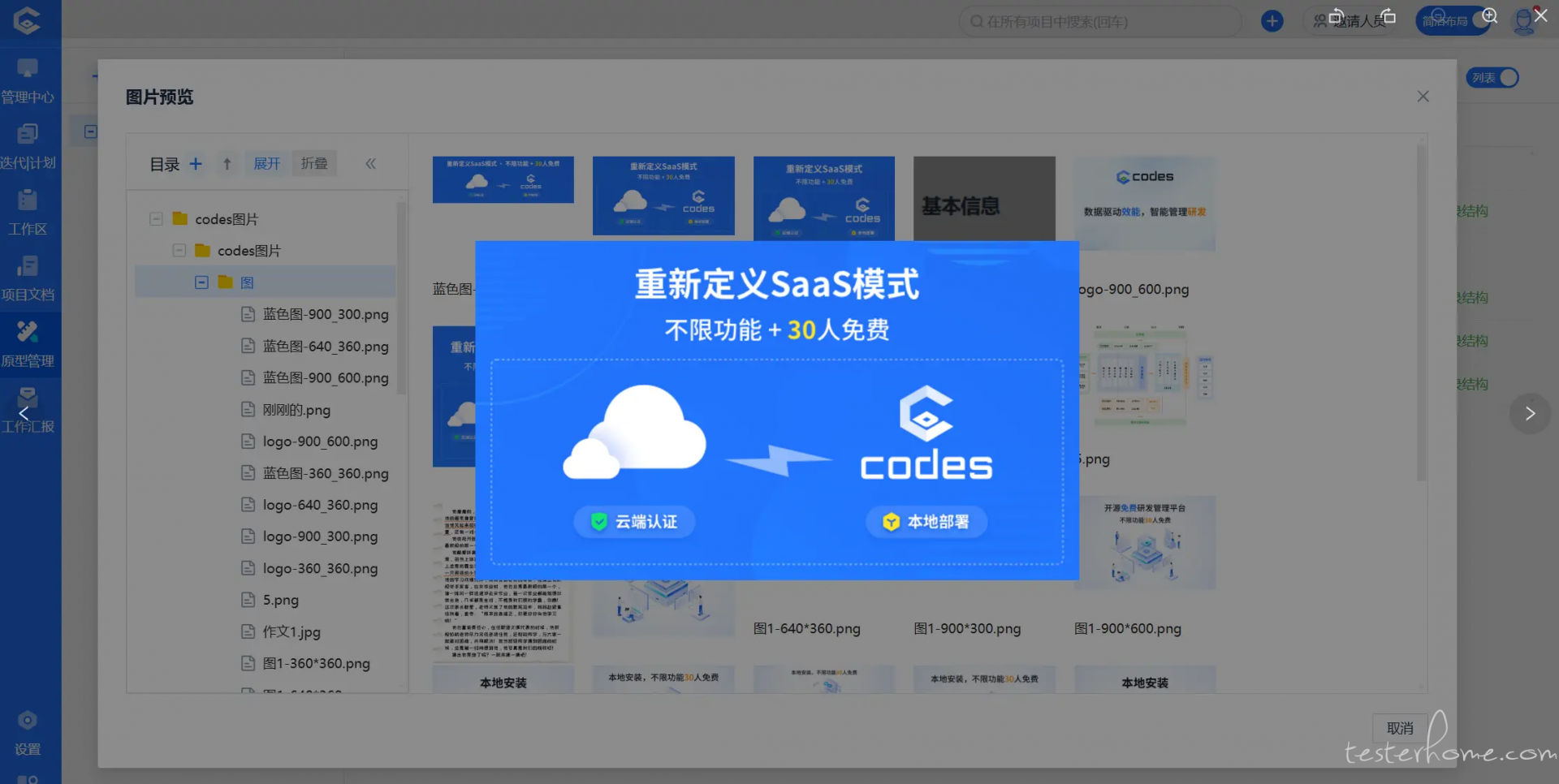The height and width of the screenshot is (784, 1559).
Task: Expand all directories with 展开
Action: 266,164
